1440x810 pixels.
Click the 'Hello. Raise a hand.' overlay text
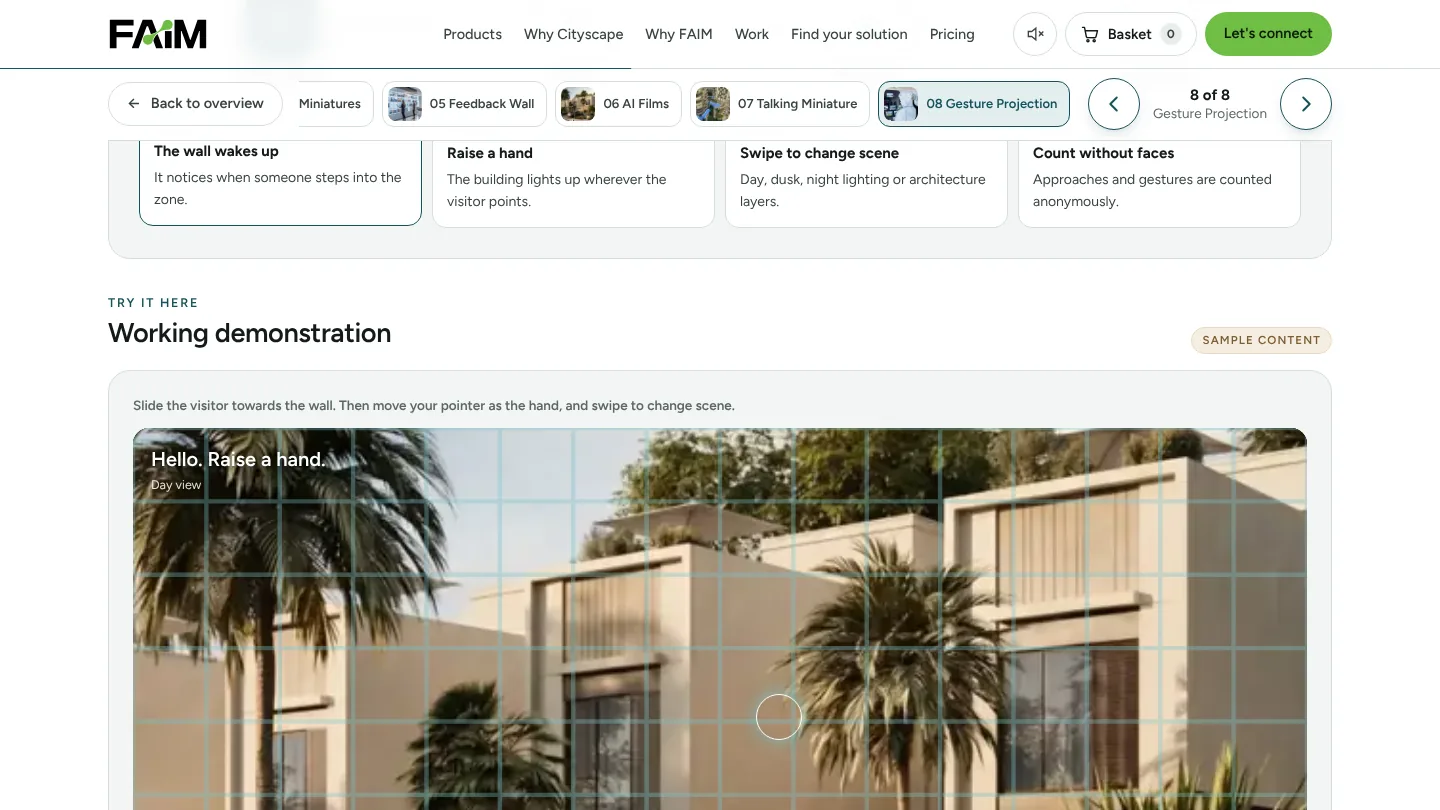238,460
